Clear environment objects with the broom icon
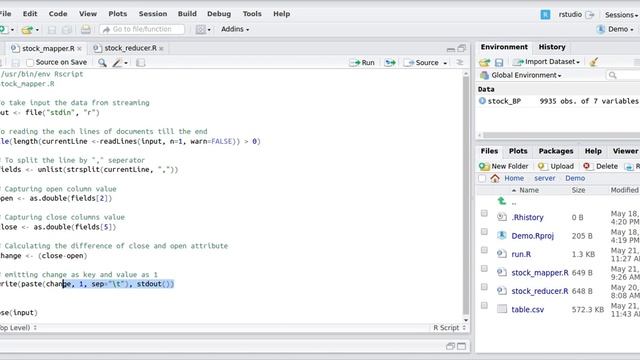Screen dimensions: 640x360 594,62
